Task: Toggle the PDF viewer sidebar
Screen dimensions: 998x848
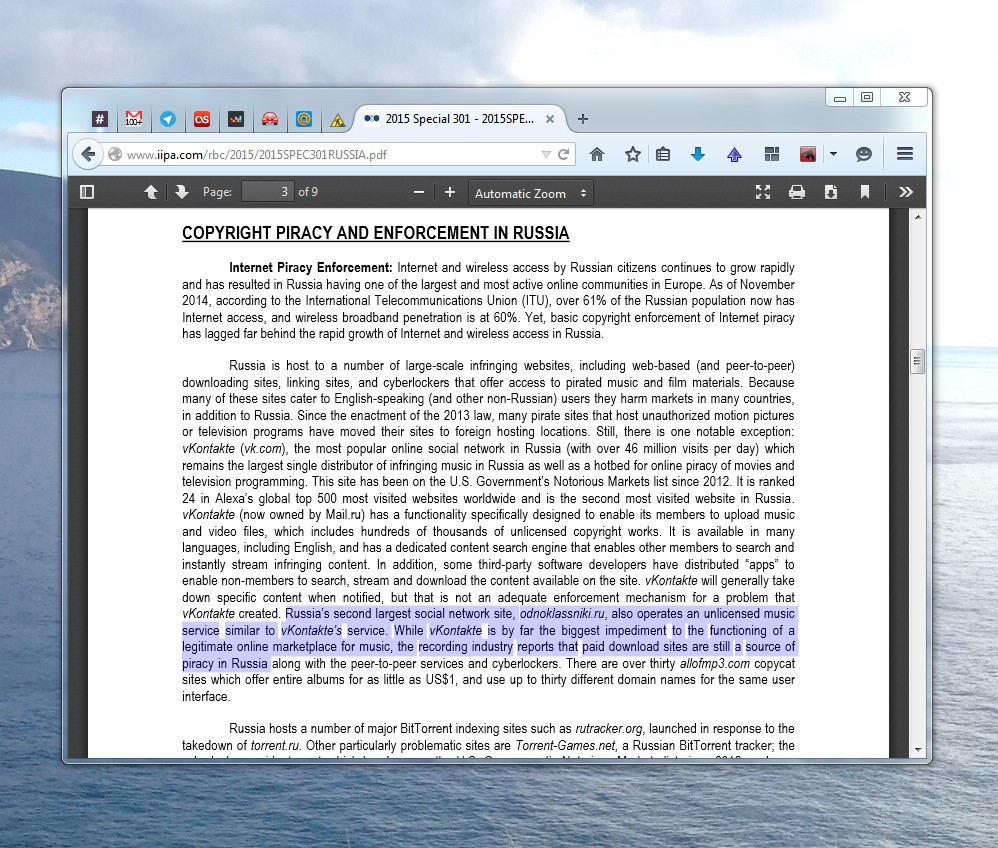Action: click(x=87, y=192)
